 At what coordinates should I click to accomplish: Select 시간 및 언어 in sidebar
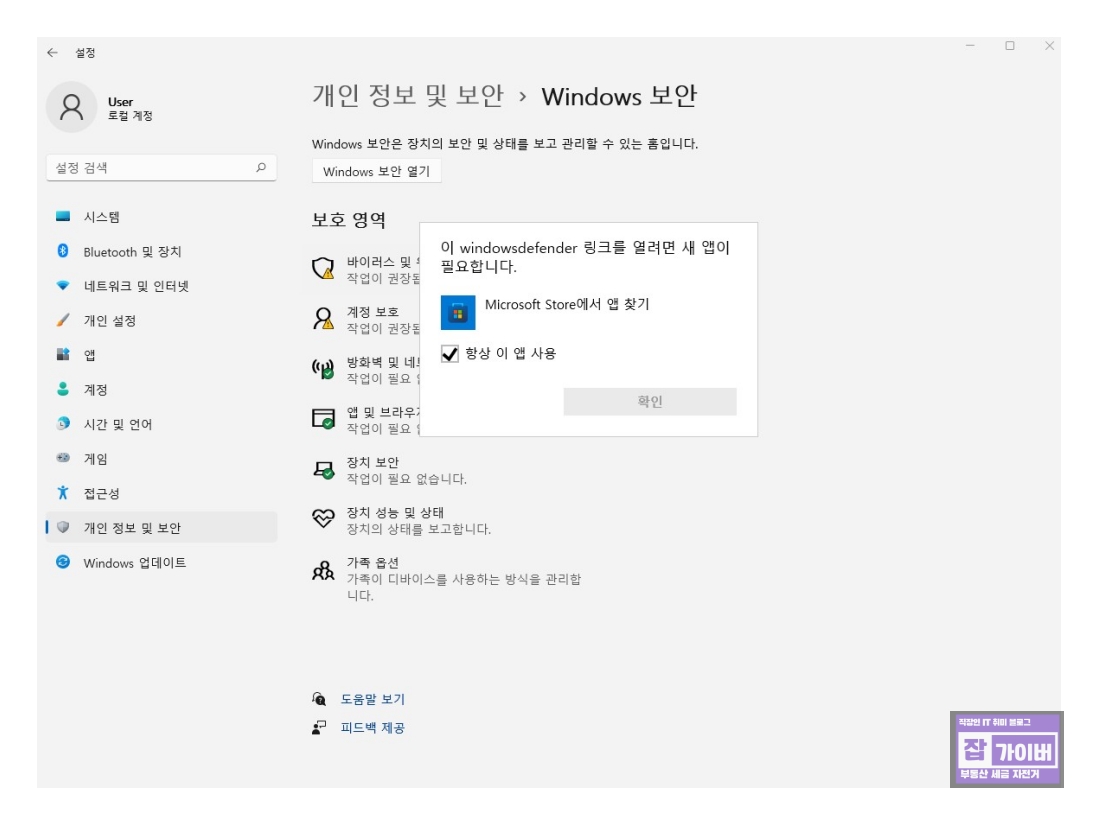162,424
